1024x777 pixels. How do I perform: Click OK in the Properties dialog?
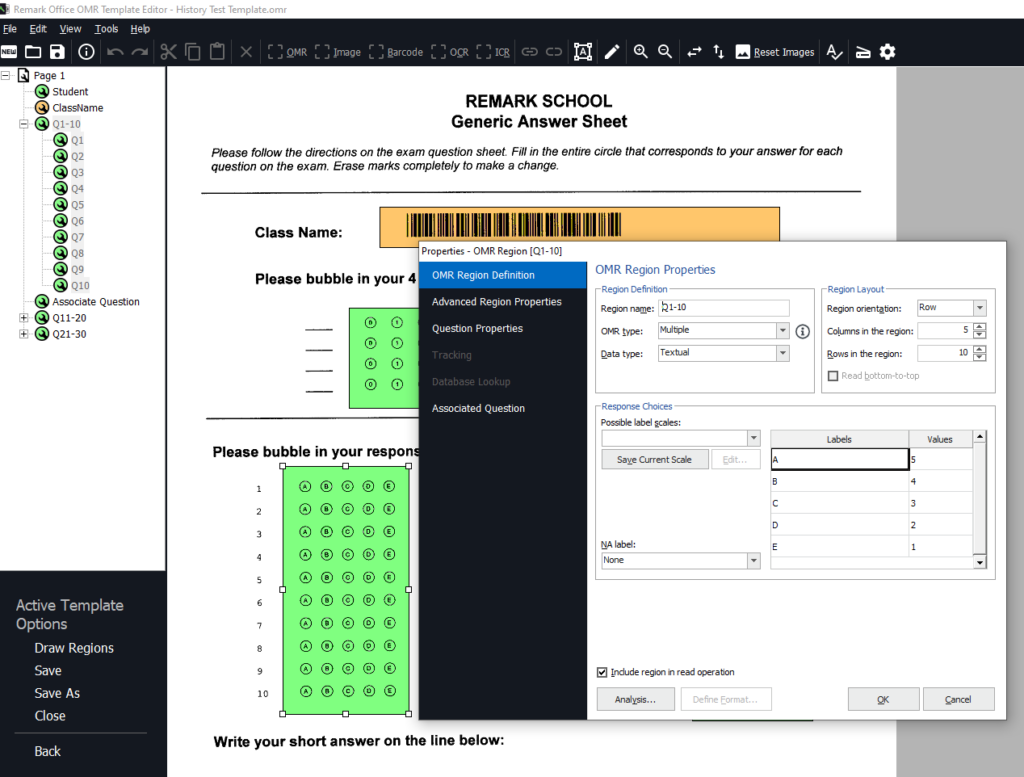click(x=883, y=699)
